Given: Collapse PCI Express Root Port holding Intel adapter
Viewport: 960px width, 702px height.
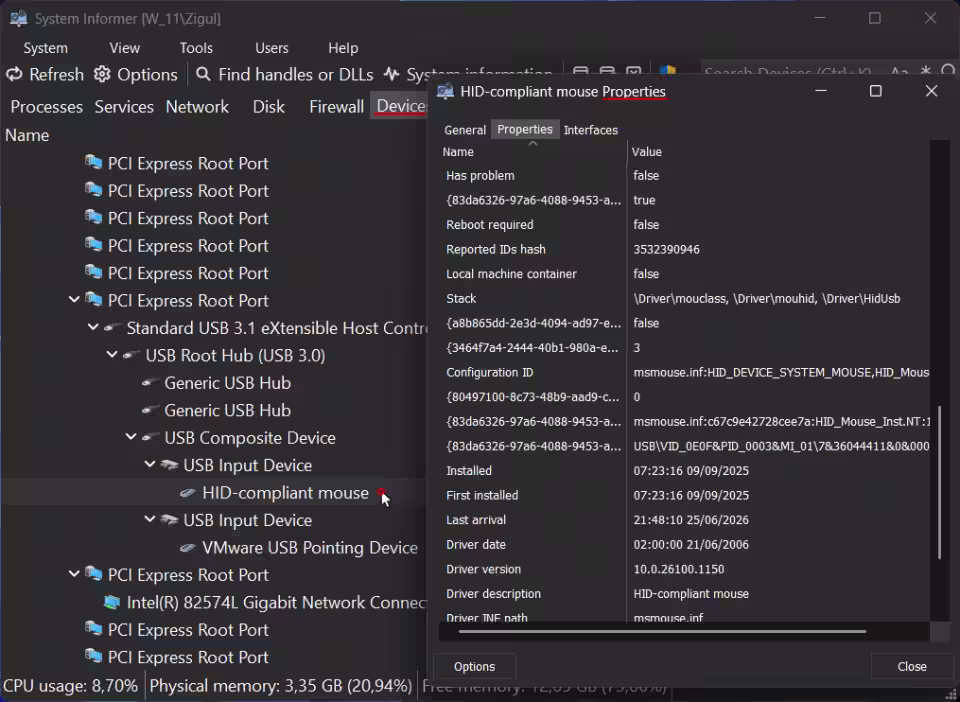Looking at the screenshot, I should 74,575.
